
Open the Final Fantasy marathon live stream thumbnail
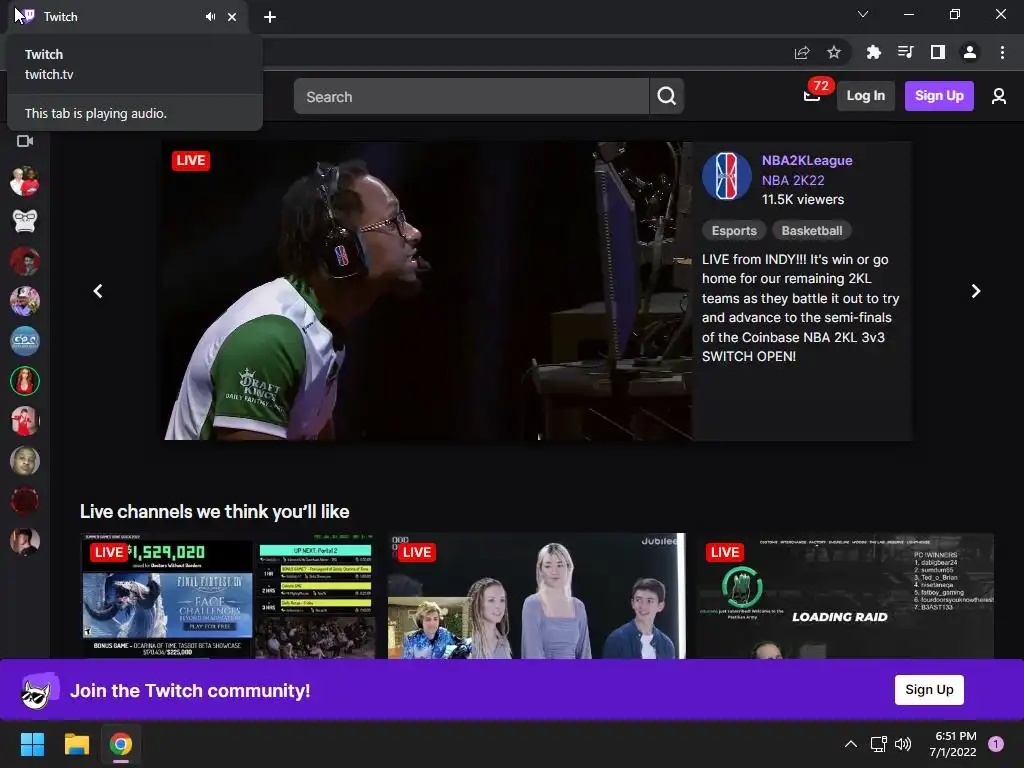pos(228,596)
